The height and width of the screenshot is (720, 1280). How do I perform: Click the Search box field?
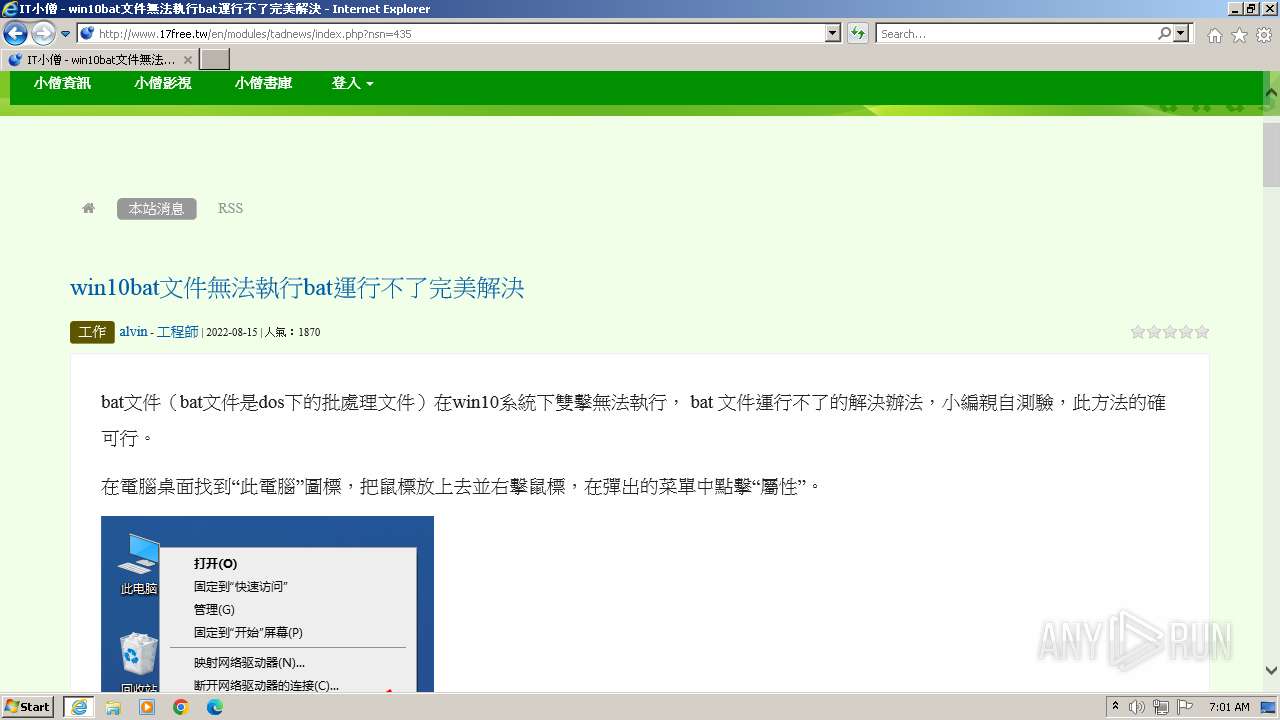1016,33
